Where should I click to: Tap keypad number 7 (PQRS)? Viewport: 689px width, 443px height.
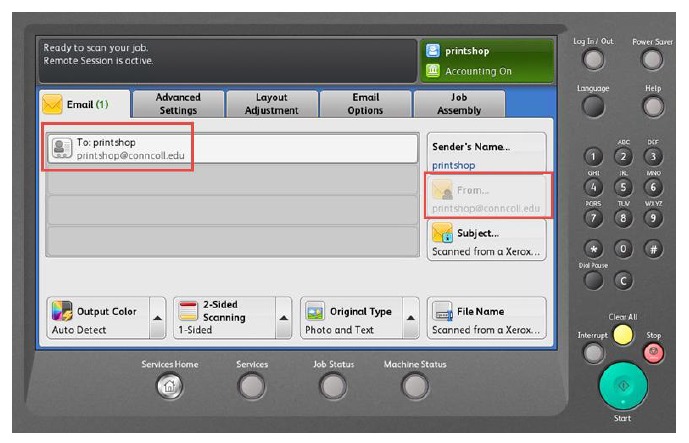point(593,218)
